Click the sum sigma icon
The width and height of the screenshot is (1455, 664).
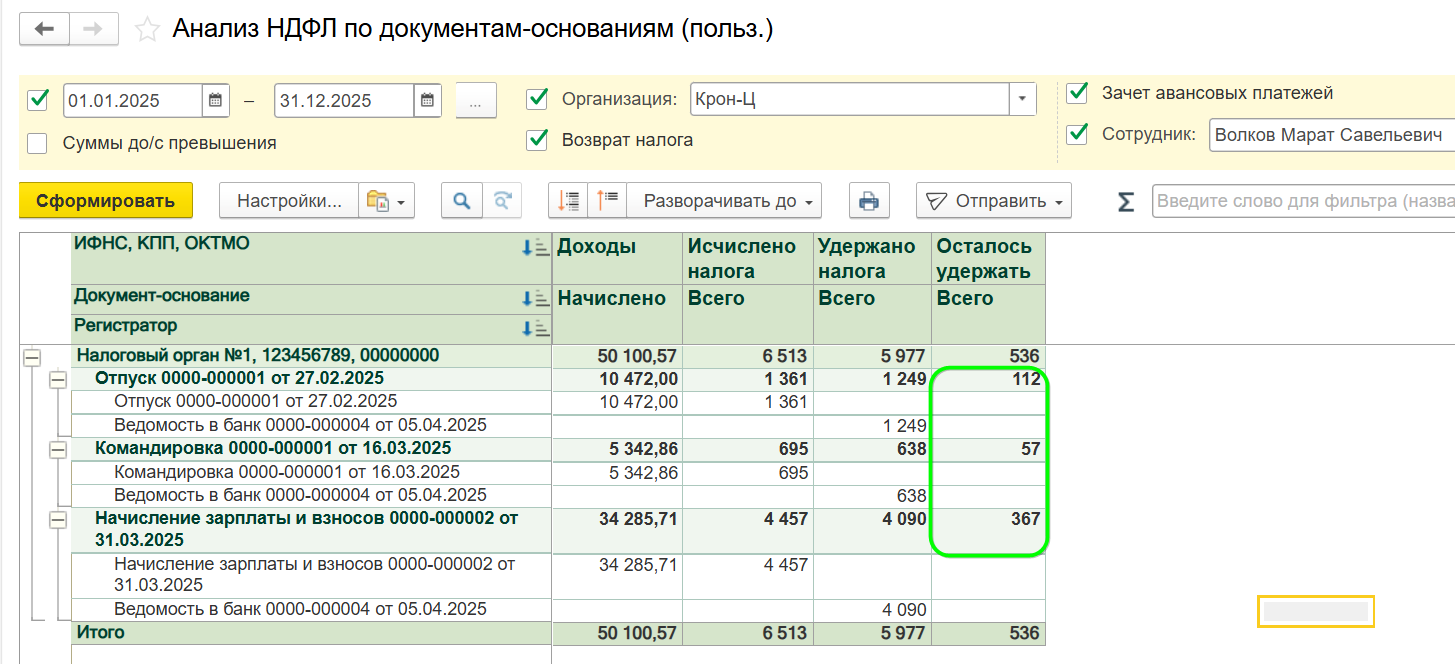[1125, 201]
